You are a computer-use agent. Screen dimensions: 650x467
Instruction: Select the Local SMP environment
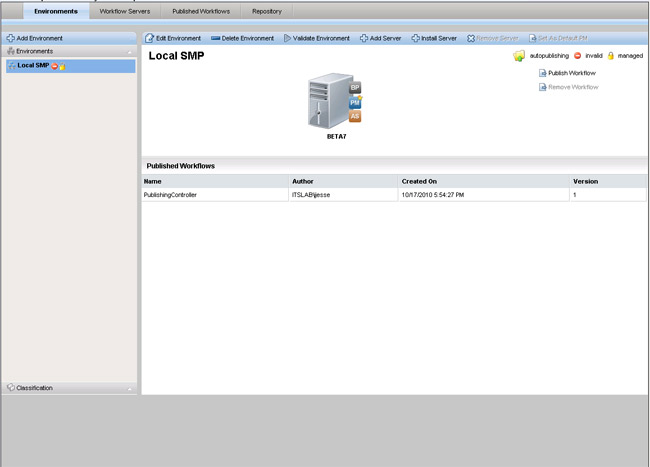tap(70, 66)
